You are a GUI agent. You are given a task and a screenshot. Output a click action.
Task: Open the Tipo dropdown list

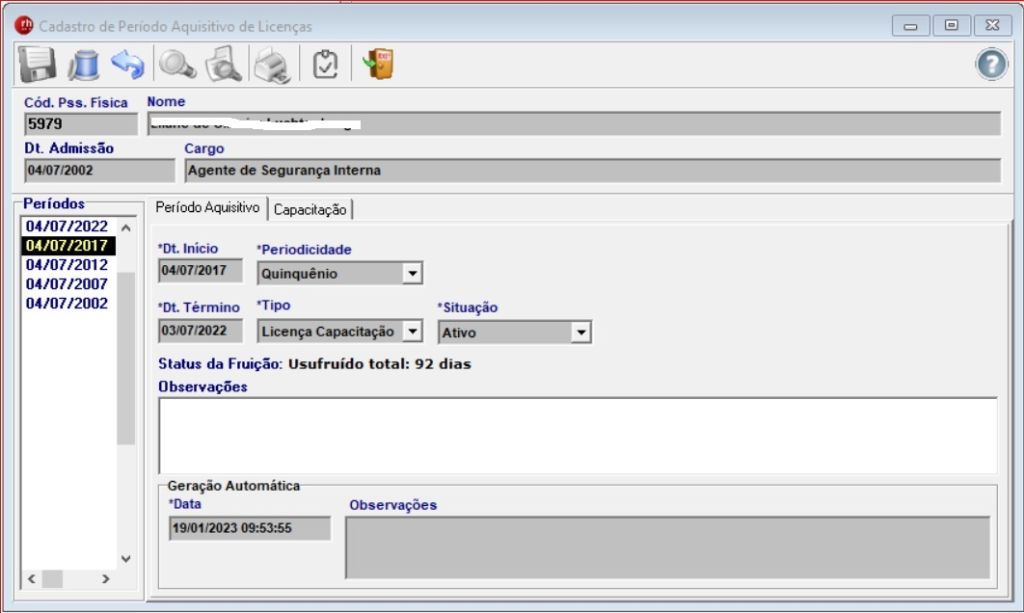pos(411,331)
